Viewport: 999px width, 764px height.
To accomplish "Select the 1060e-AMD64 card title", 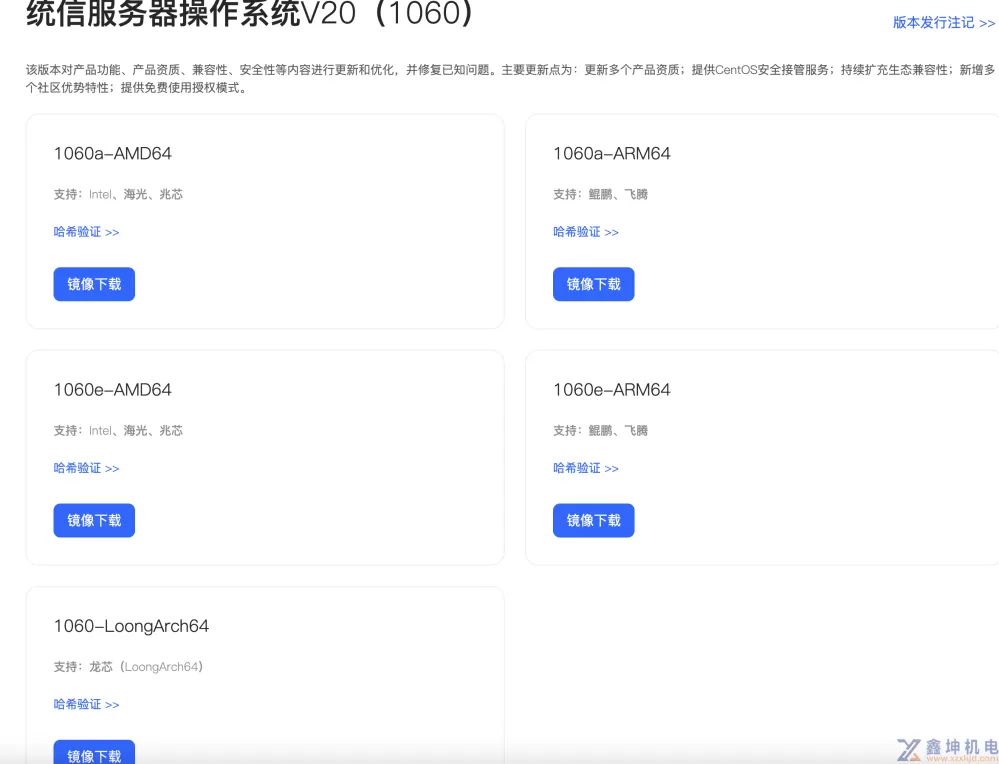I will pos(113,390).
